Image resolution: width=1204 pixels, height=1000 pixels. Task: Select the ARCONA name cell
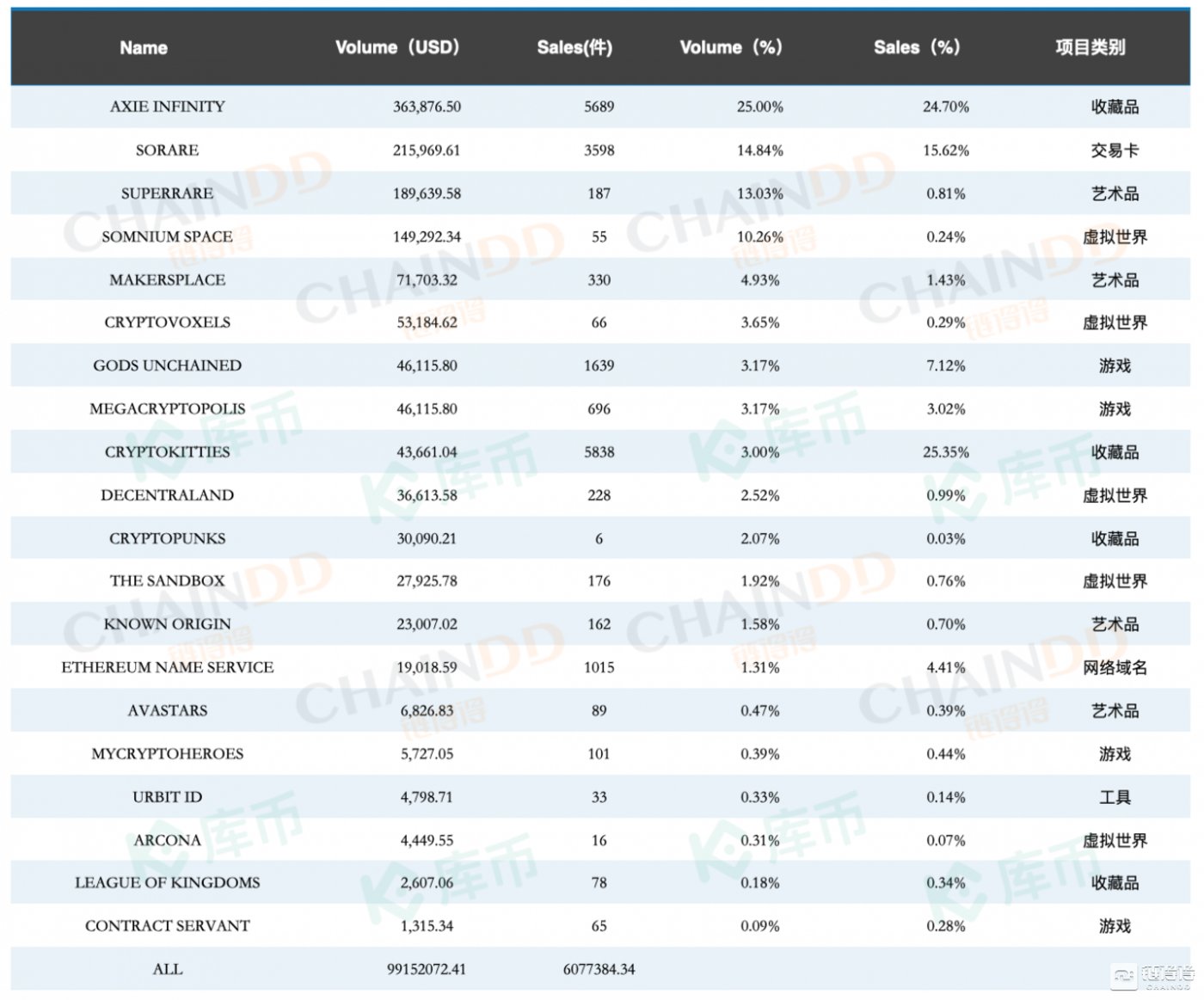click(x=168, y=840)
